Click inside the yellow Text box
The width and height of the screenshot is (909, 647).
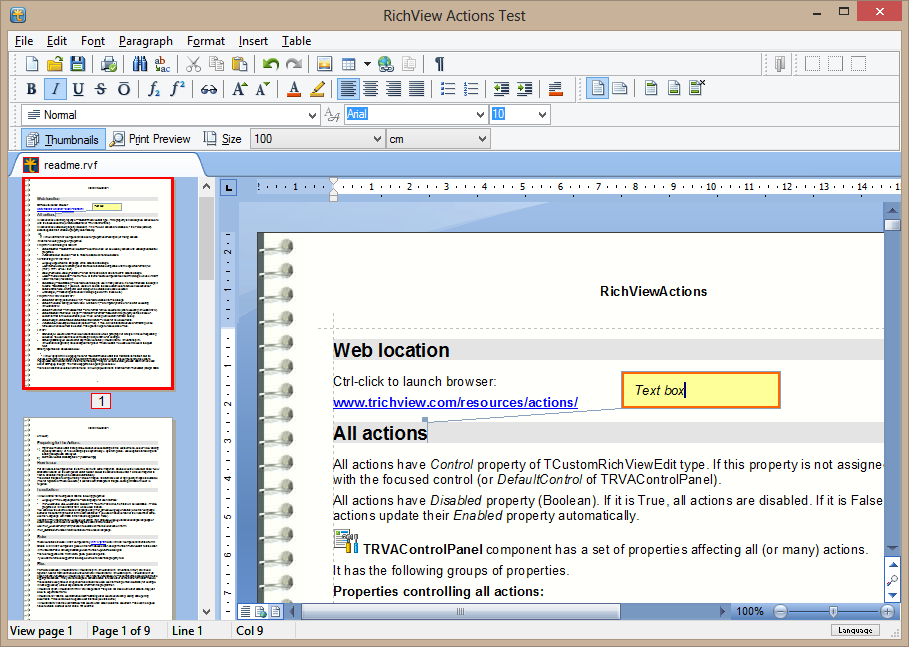click(700, 390)
